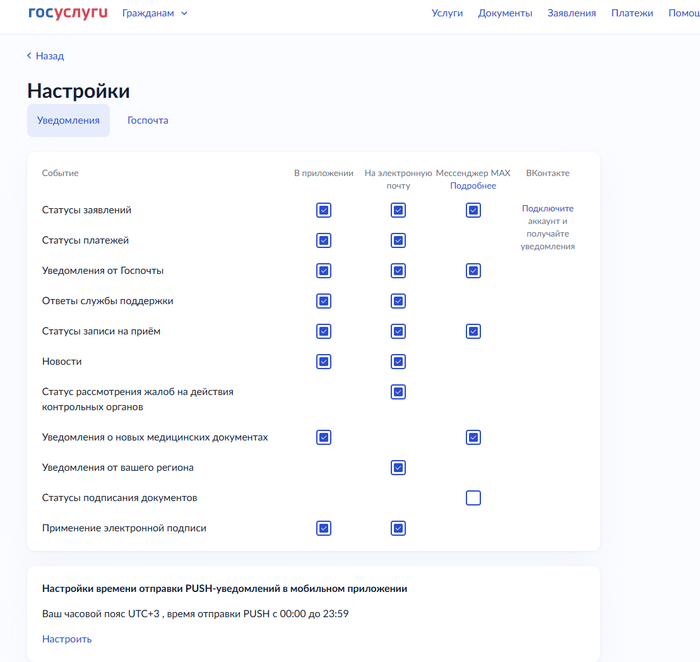
Task: Click the back arrow chevron icon
Action: coord(29,56)
